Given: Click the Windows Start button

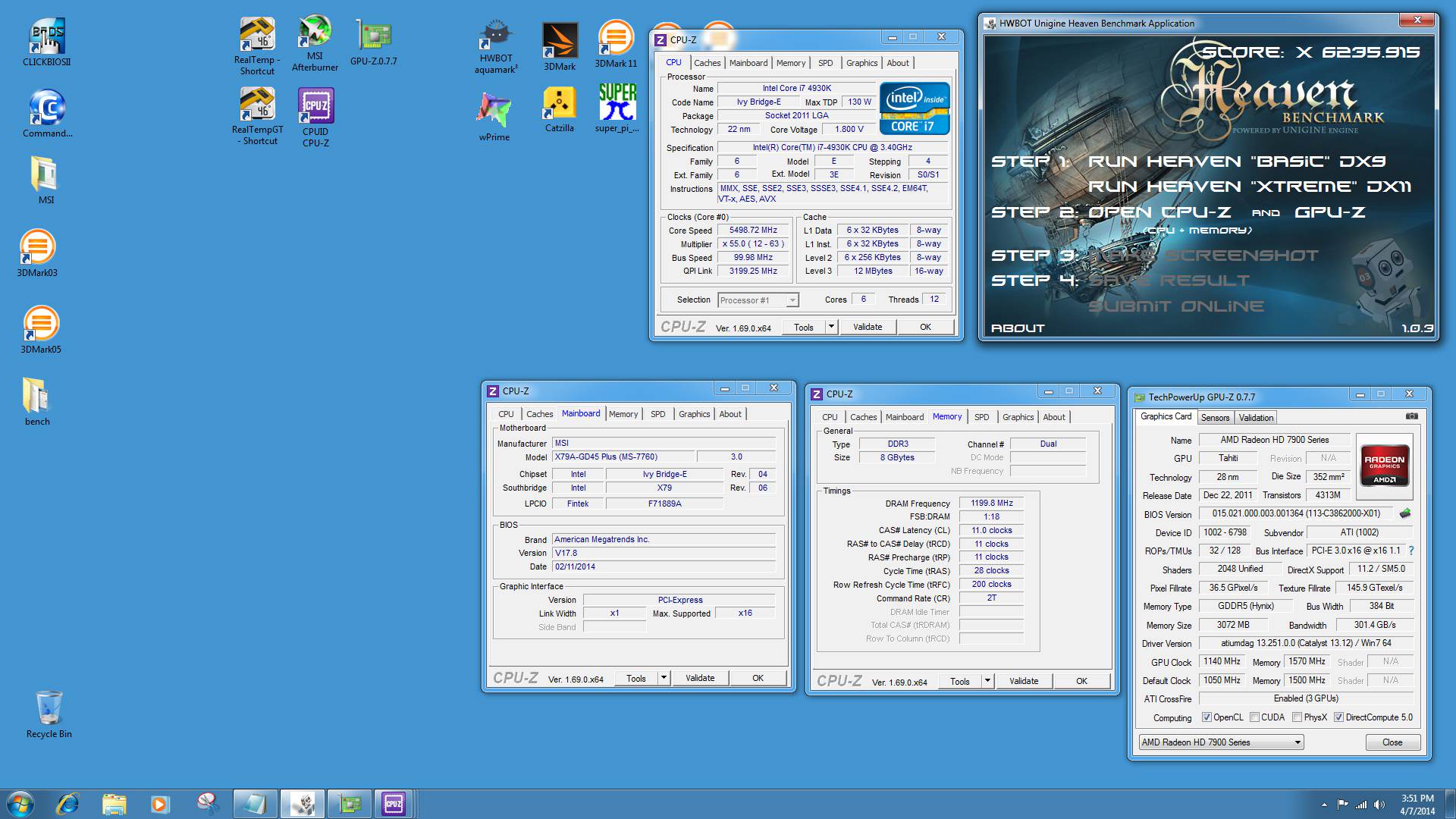Looking at the screenshot, I should click(x=20, y=803).
